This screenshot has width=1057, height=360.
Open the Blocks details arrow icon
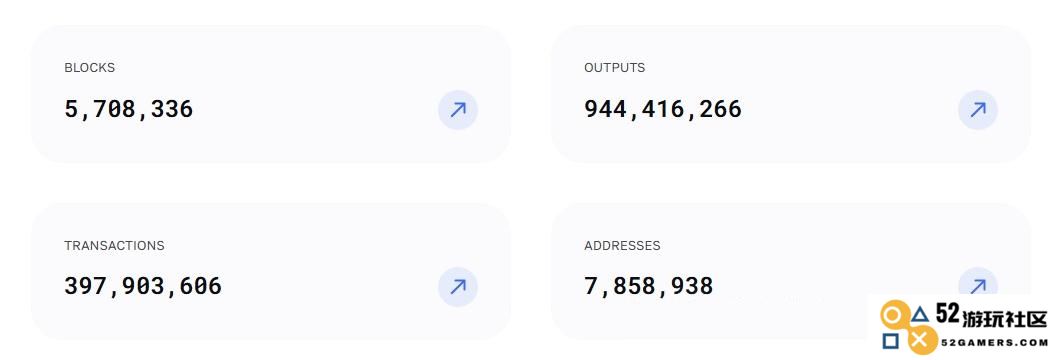coord(458,110)
